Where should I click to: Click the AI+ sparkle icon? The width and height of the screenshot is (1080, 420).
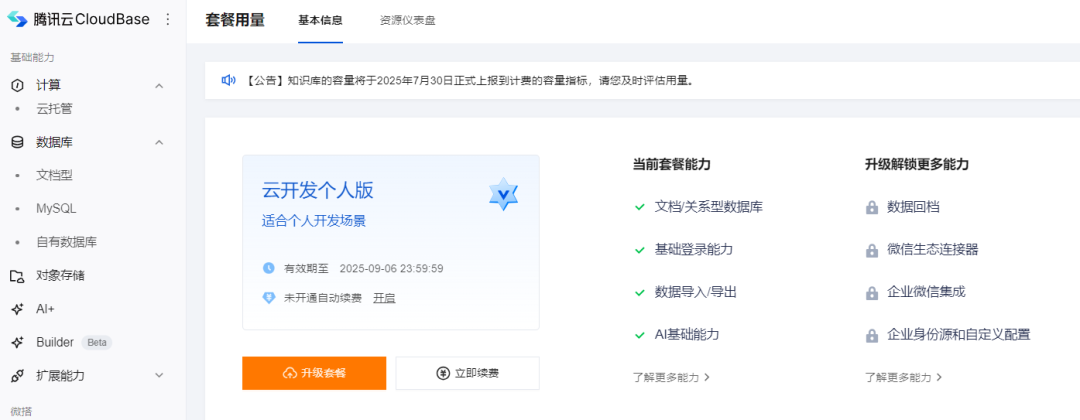[17, 309]
